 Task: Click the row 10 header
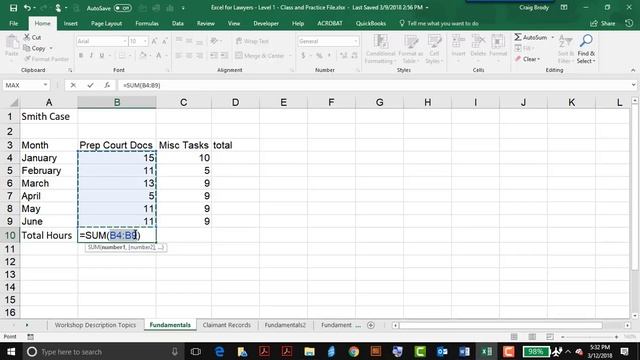(10, 236)
